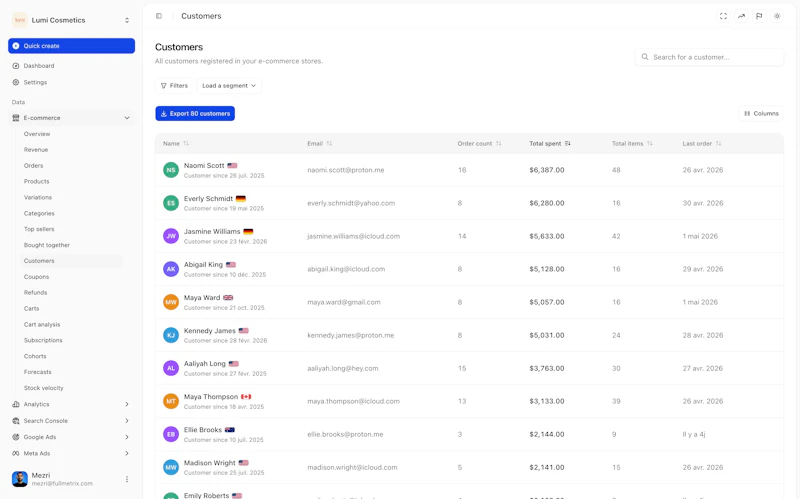
Task: Sort by Email column
Action: 319,144
